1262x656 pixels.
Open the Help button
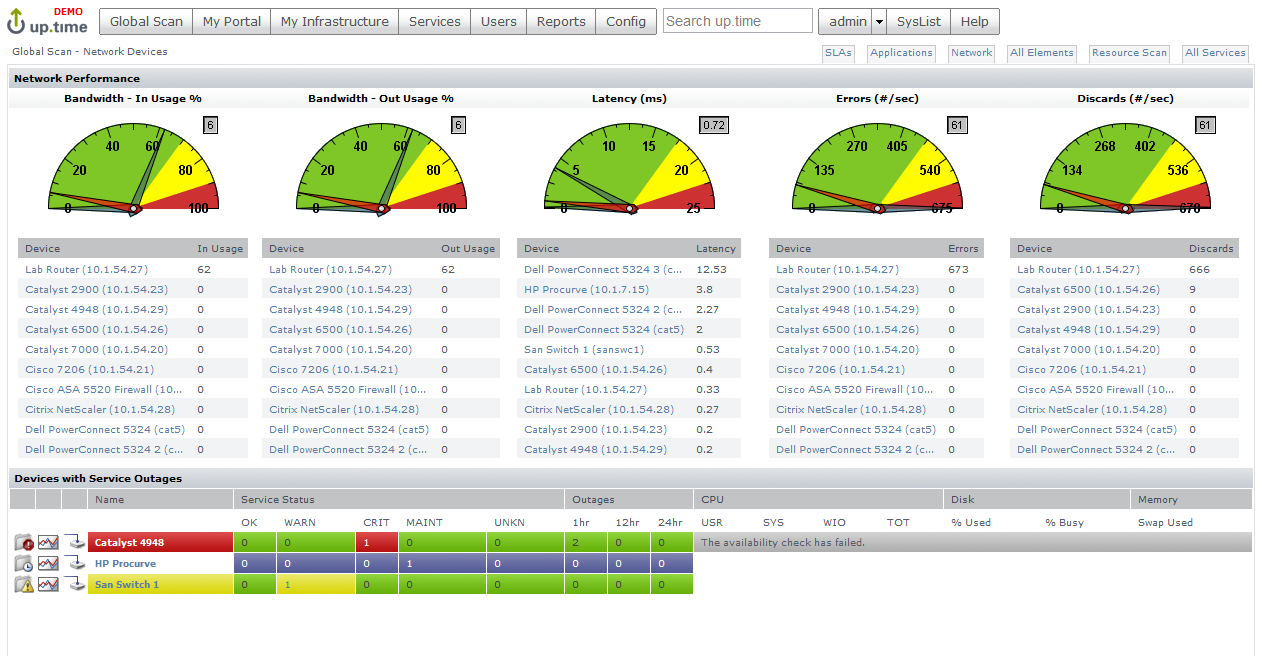[974, 21]
